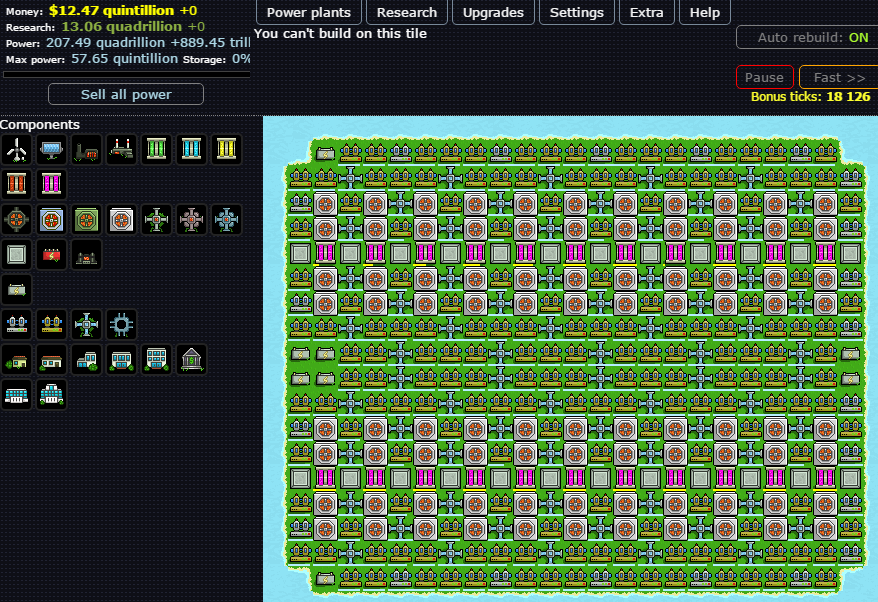The image size is (878, 602).
Task: Pick the tall multi-story office component
Action: coord(156,360)
